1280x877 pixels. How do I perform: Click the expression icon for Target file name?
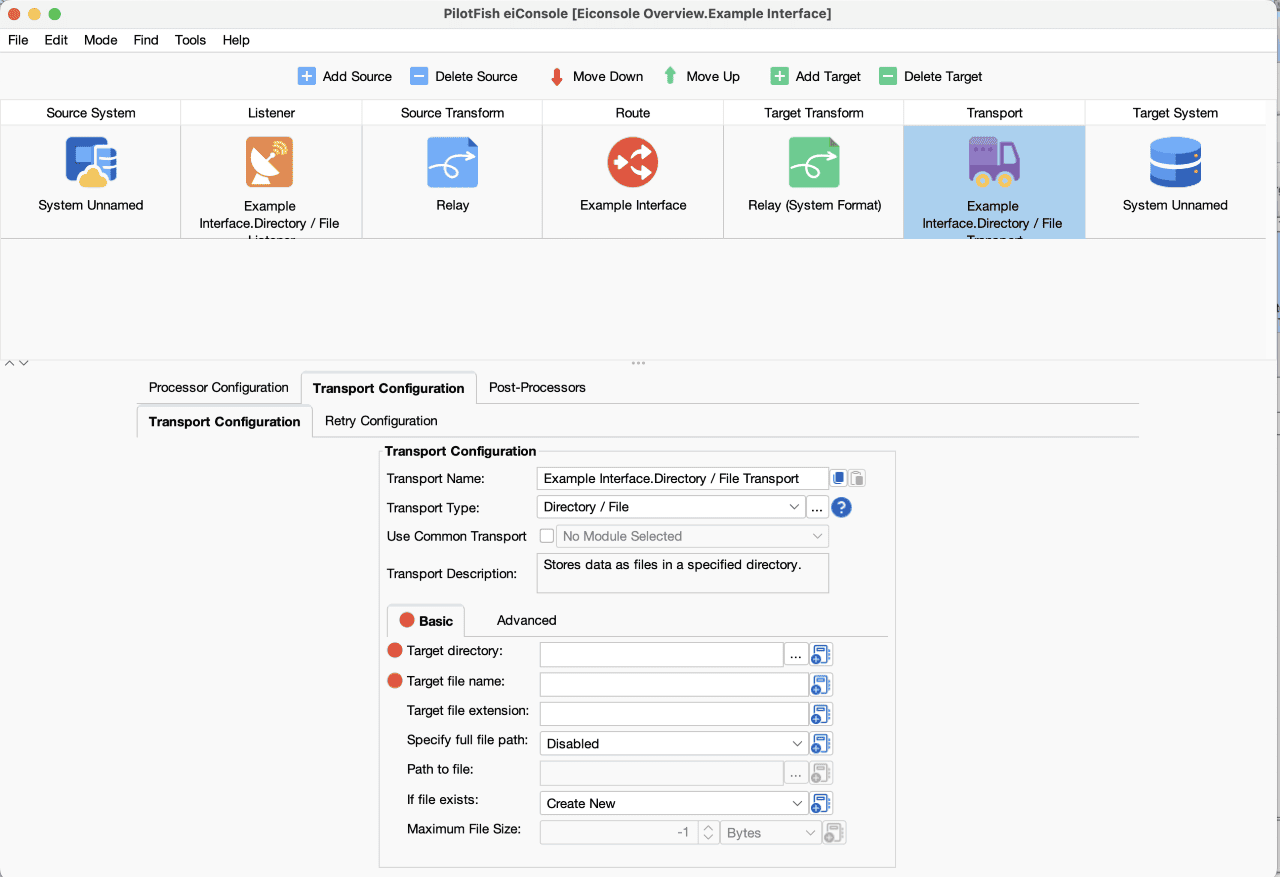coord(820,685)
